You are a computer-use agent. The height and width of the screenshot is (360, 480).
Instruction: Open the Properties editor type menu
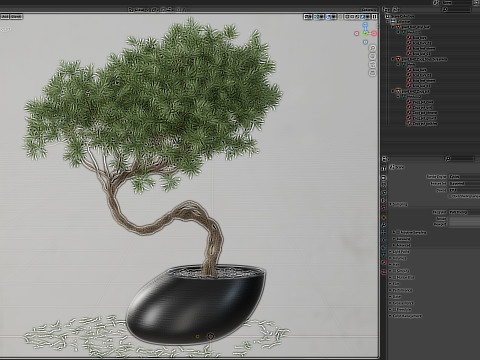tap(385, 159)
